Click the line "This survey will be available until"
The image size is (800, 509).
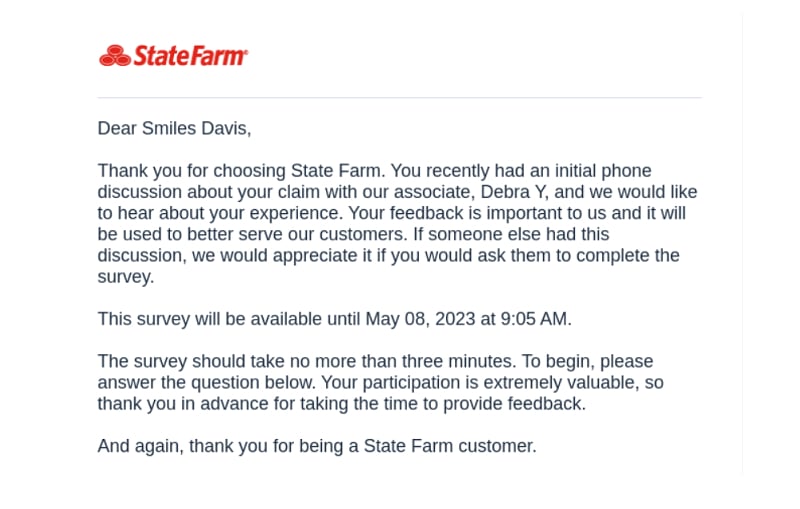[x=229, y=319]
